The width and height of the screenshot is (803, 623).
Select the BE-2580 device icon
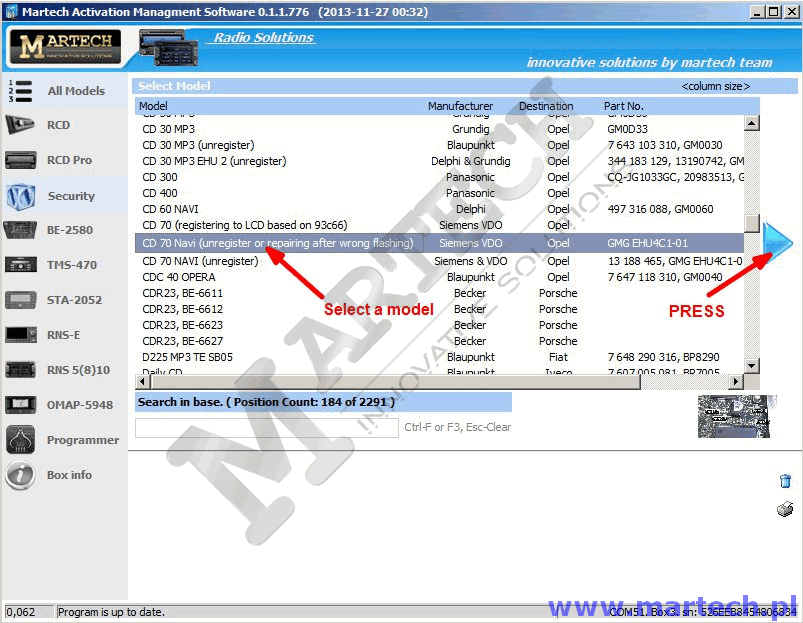coord(20,230)
